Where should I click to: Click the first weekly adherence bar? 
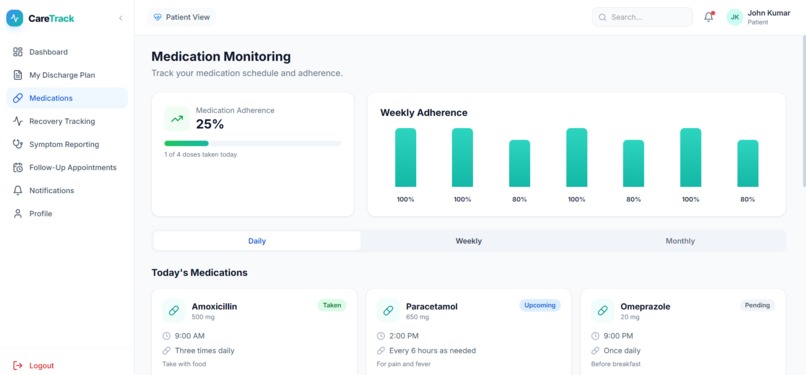click(x=406, y=158)
